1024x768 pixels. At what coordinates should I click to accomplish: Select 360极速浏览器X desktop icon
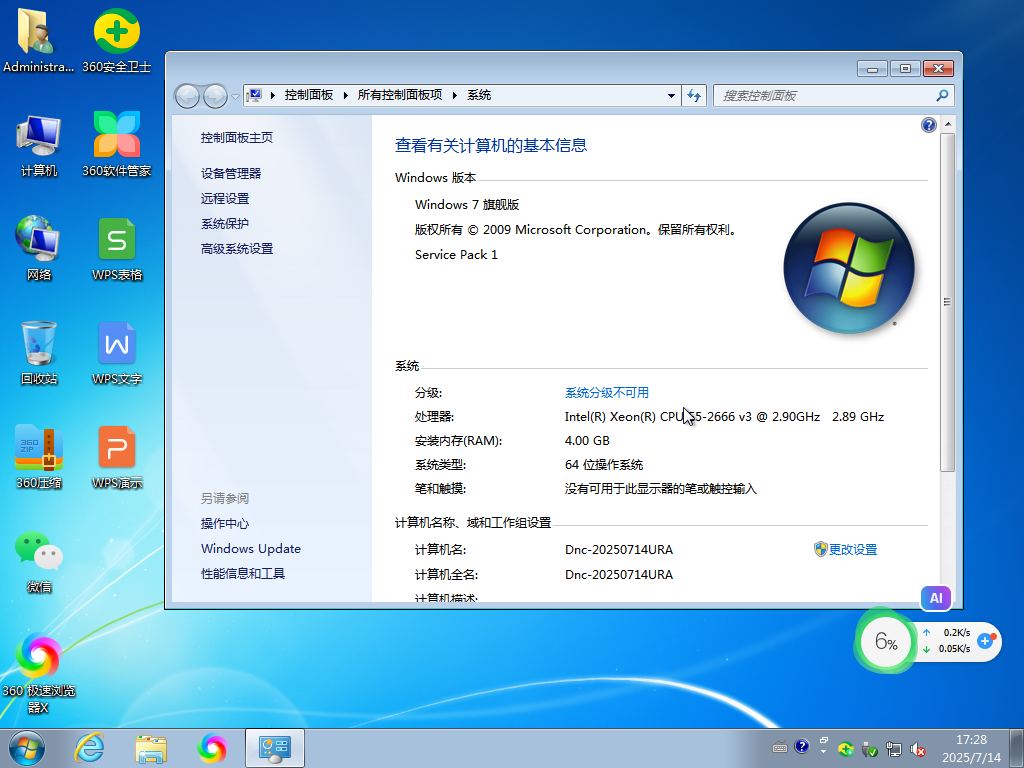pos(39,673)
